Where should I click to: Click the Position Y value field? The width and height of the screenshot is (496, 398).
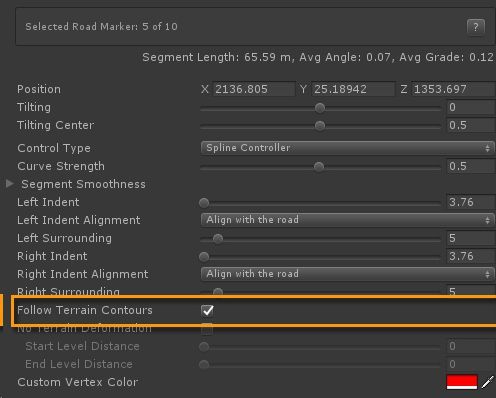coord(353,89)
